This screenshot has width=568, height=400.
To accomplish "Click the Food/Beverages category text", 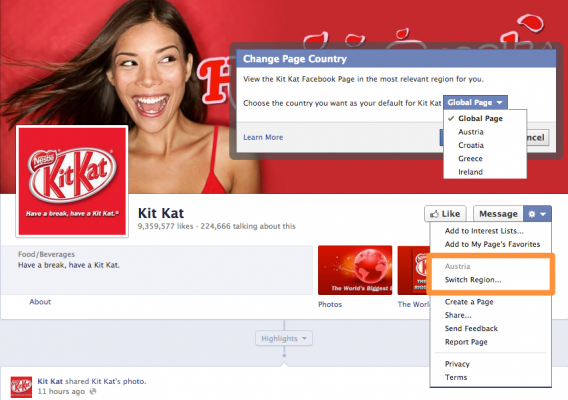I will click(46, 254).
